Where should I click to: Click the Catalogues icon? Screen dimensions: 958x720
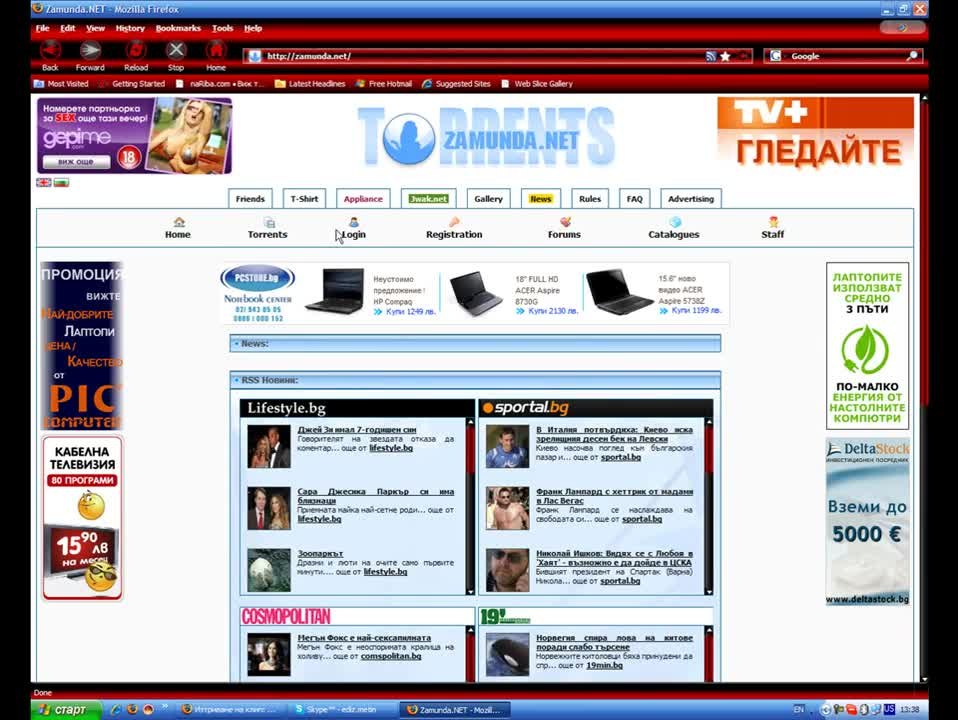(x=675, y=222)
